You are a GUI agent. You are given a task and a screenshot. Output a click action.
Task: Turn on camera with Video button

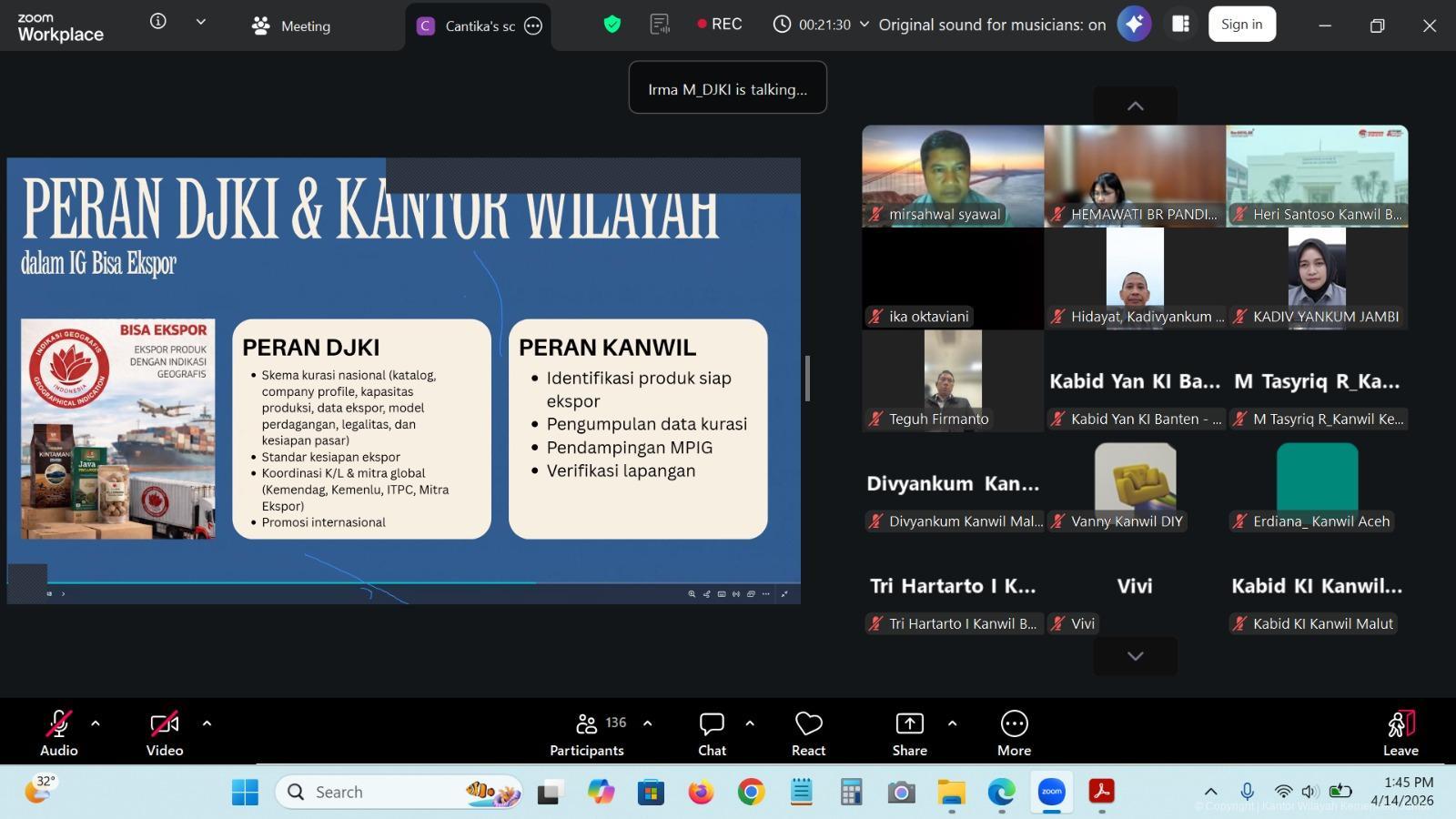[165, 733]
